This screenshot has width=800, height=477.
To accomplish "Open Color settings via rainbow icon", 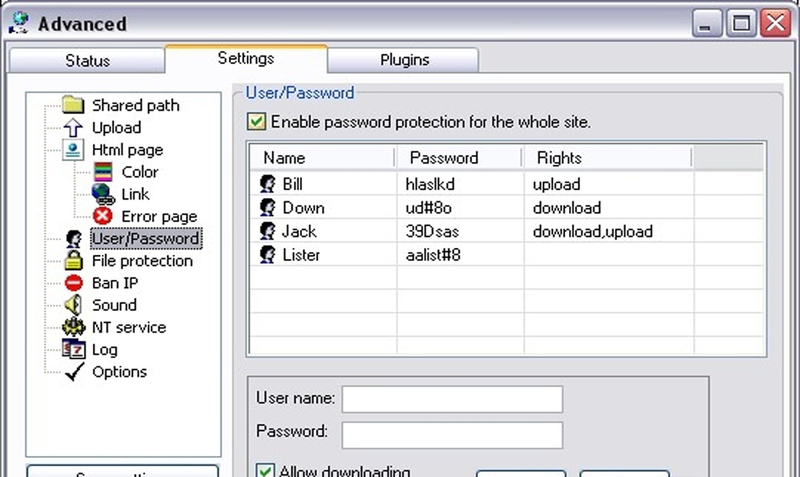I will pos(102,172).
